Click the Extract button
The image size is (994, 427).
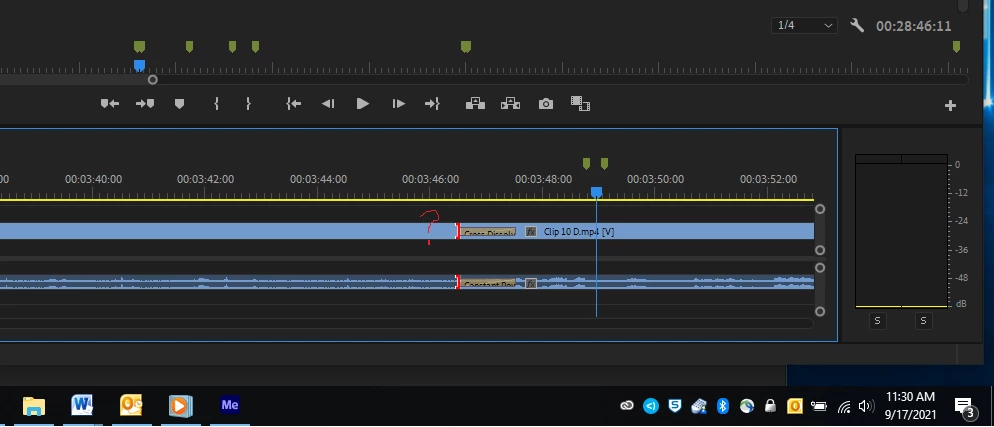(x=510, y=104)
